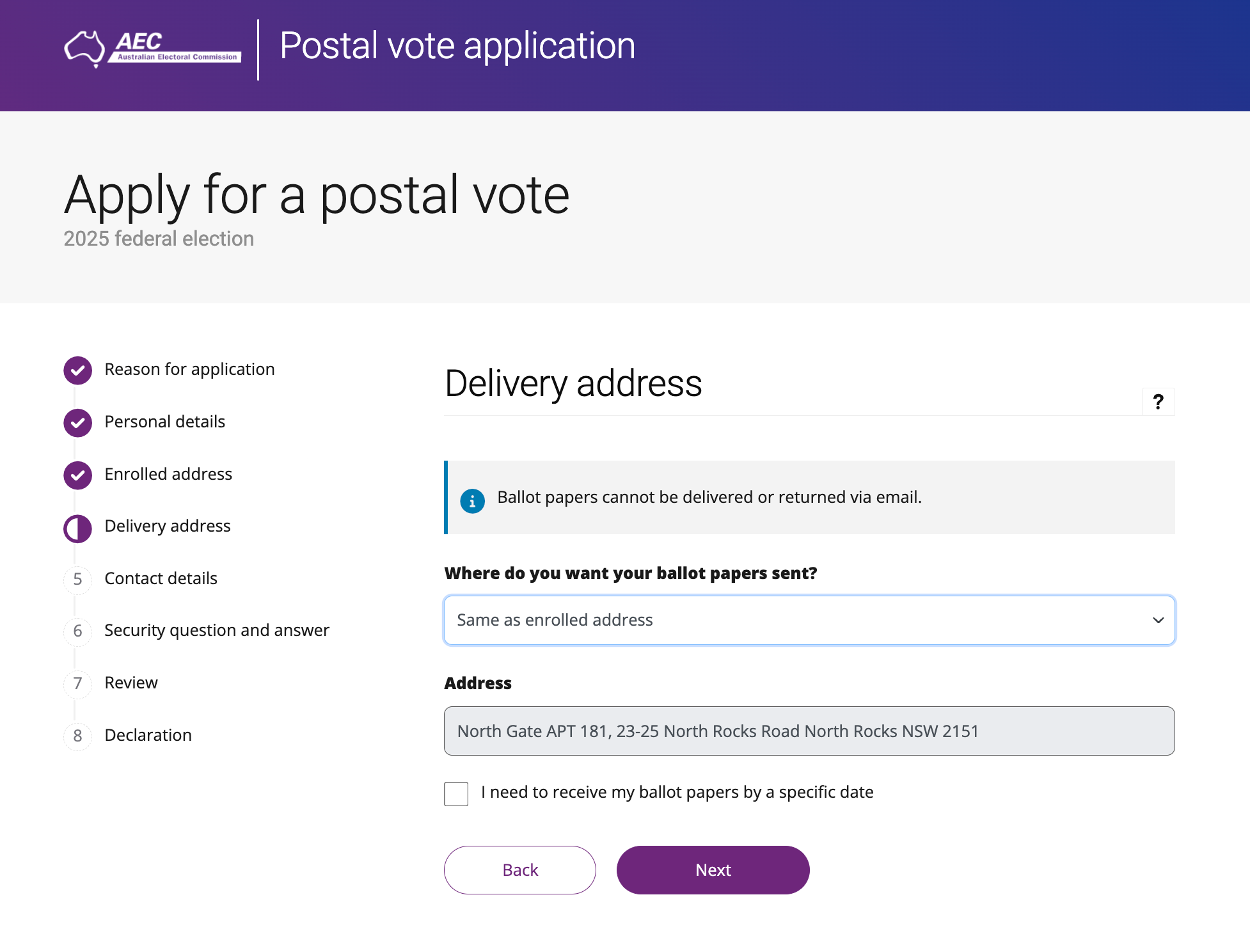1250x952 pixels.
Task: Click the Address input field
Action: pyautogui.click(x=809, y=731)
